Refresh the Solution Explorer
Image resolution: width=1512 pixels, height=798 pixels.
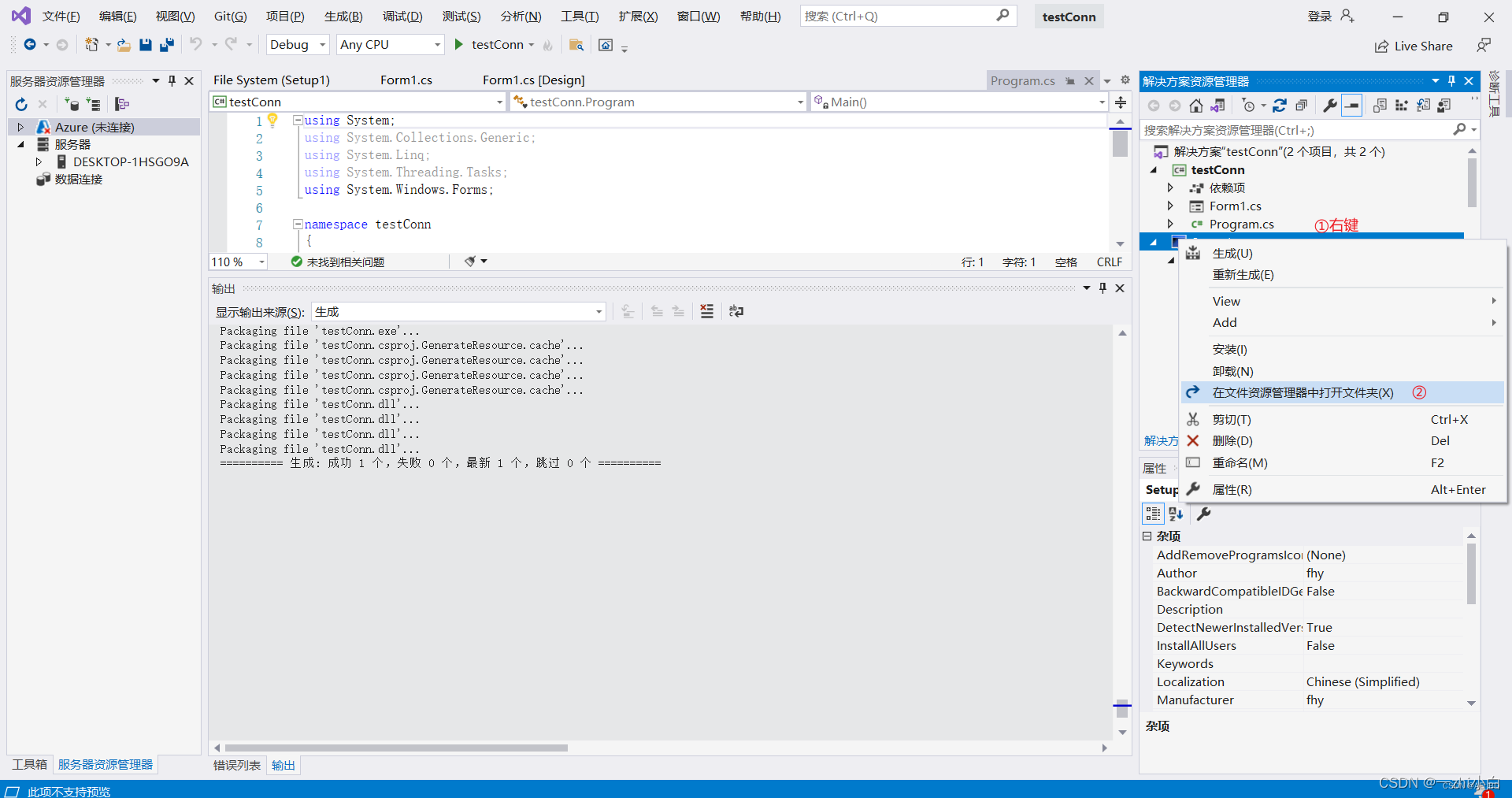[x=1281, y=105]
